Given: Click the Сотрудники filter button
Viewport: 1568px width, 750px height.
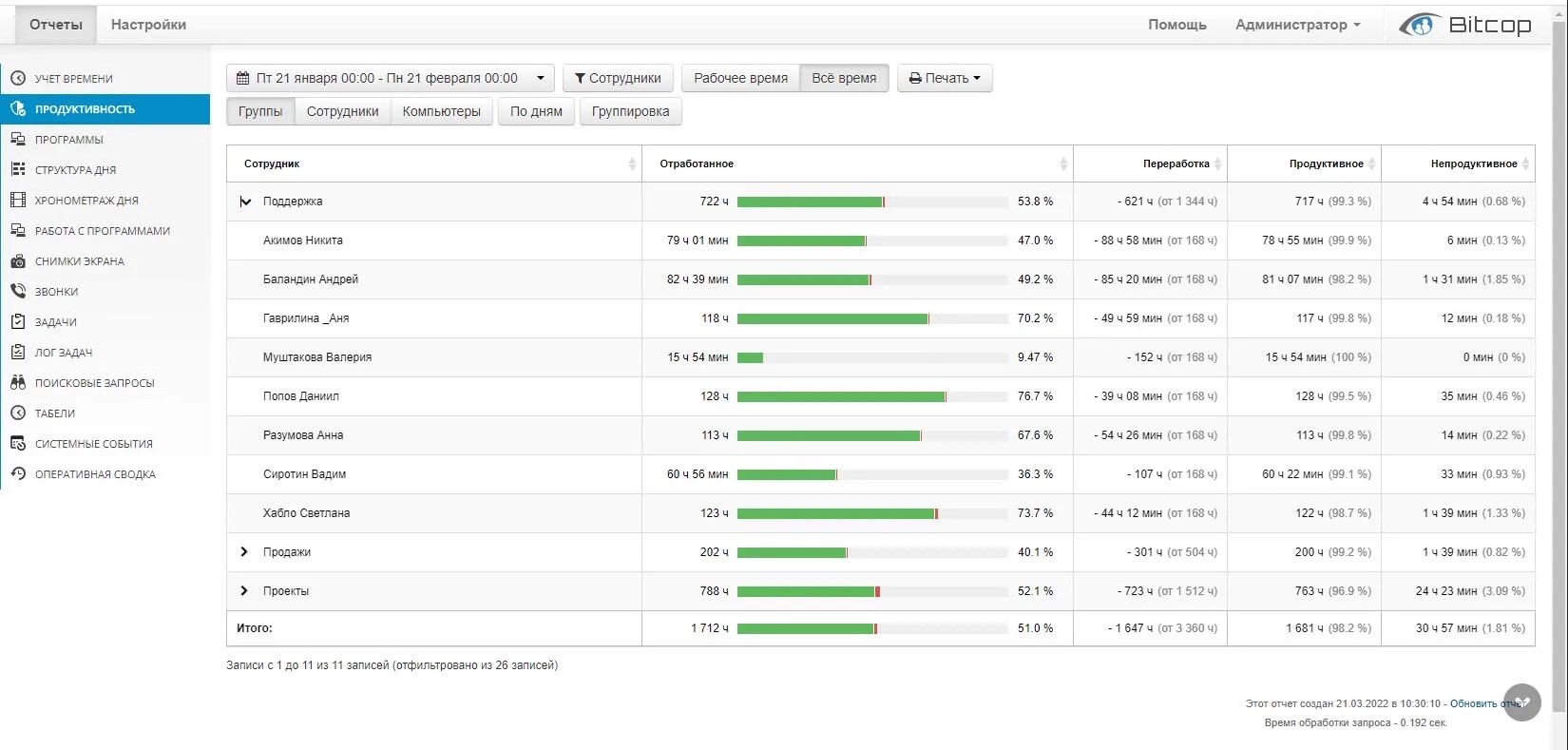Looking at the screenshot, I should coord(618,78).
